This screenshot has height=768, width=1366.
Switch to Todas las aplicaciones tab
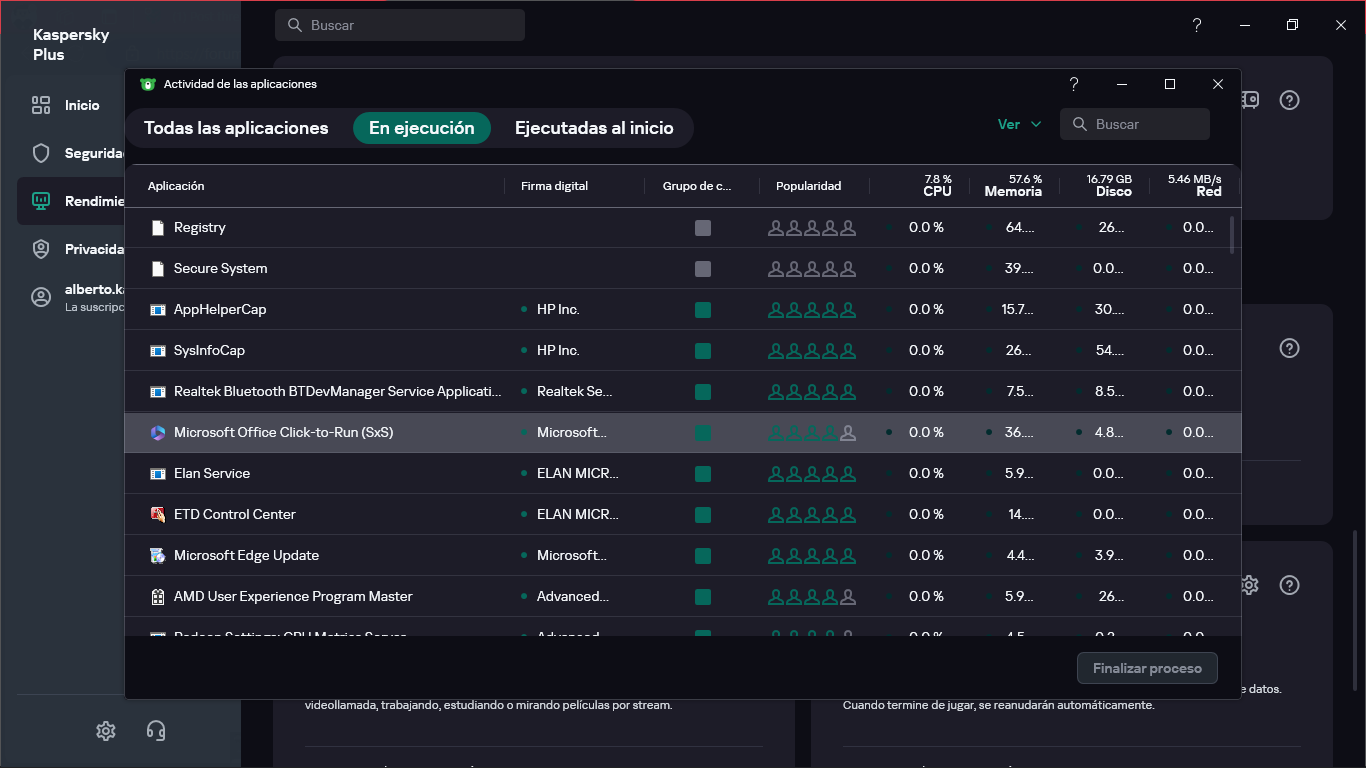pyautogui.click(x=236, y=128)
